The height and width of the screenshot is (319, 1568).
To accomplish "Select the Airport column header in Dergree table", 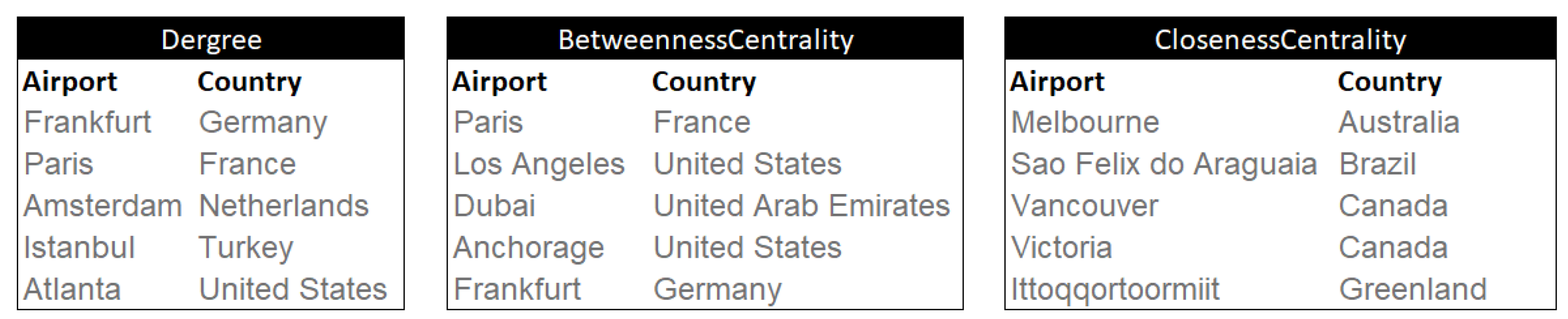I will [x=69, y=82].
